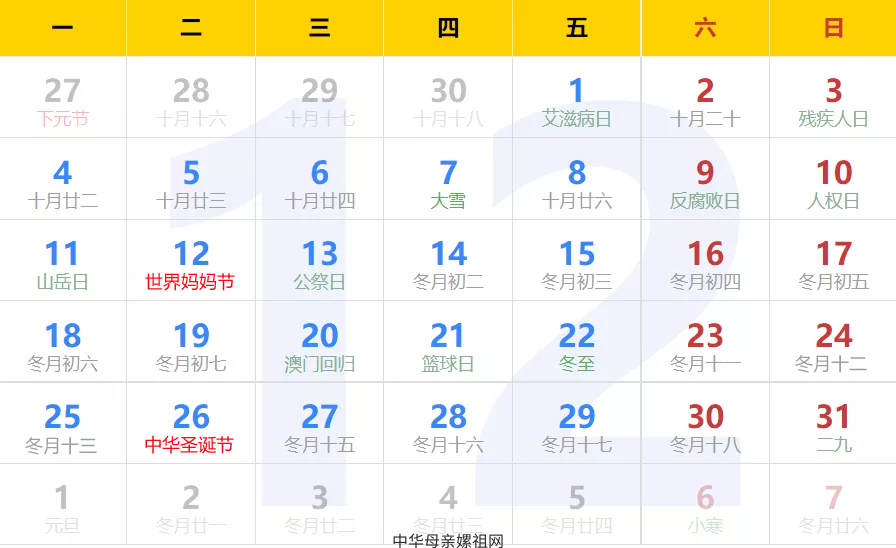Click the Monday header 一
The image size is (896, 548).
(63, 27)
